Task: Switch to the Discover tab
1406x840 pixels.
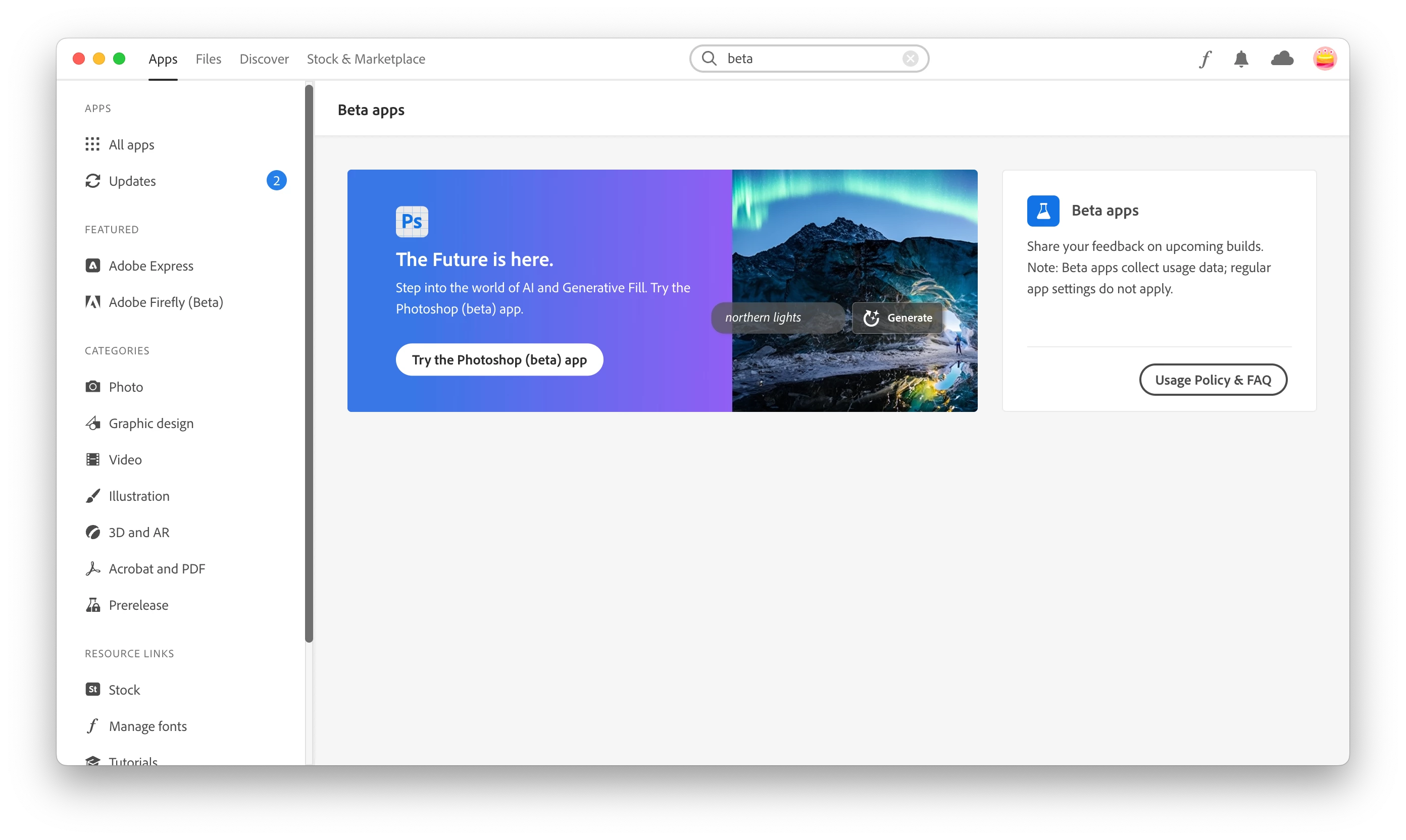Action: (x=264, y=59)
